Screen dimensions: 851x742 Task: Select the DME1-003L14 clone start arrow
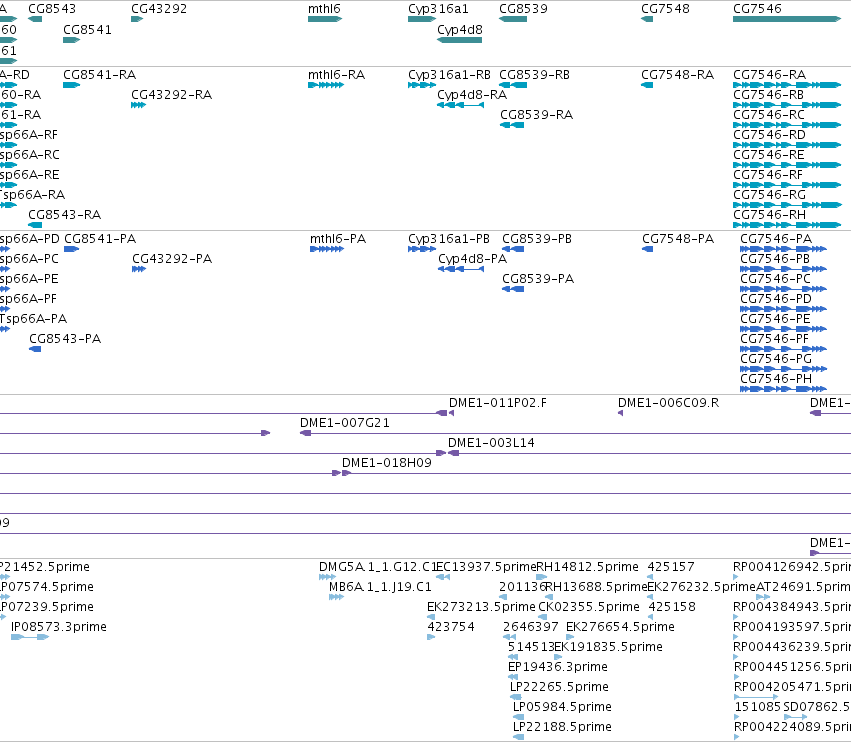pos(454,453)
